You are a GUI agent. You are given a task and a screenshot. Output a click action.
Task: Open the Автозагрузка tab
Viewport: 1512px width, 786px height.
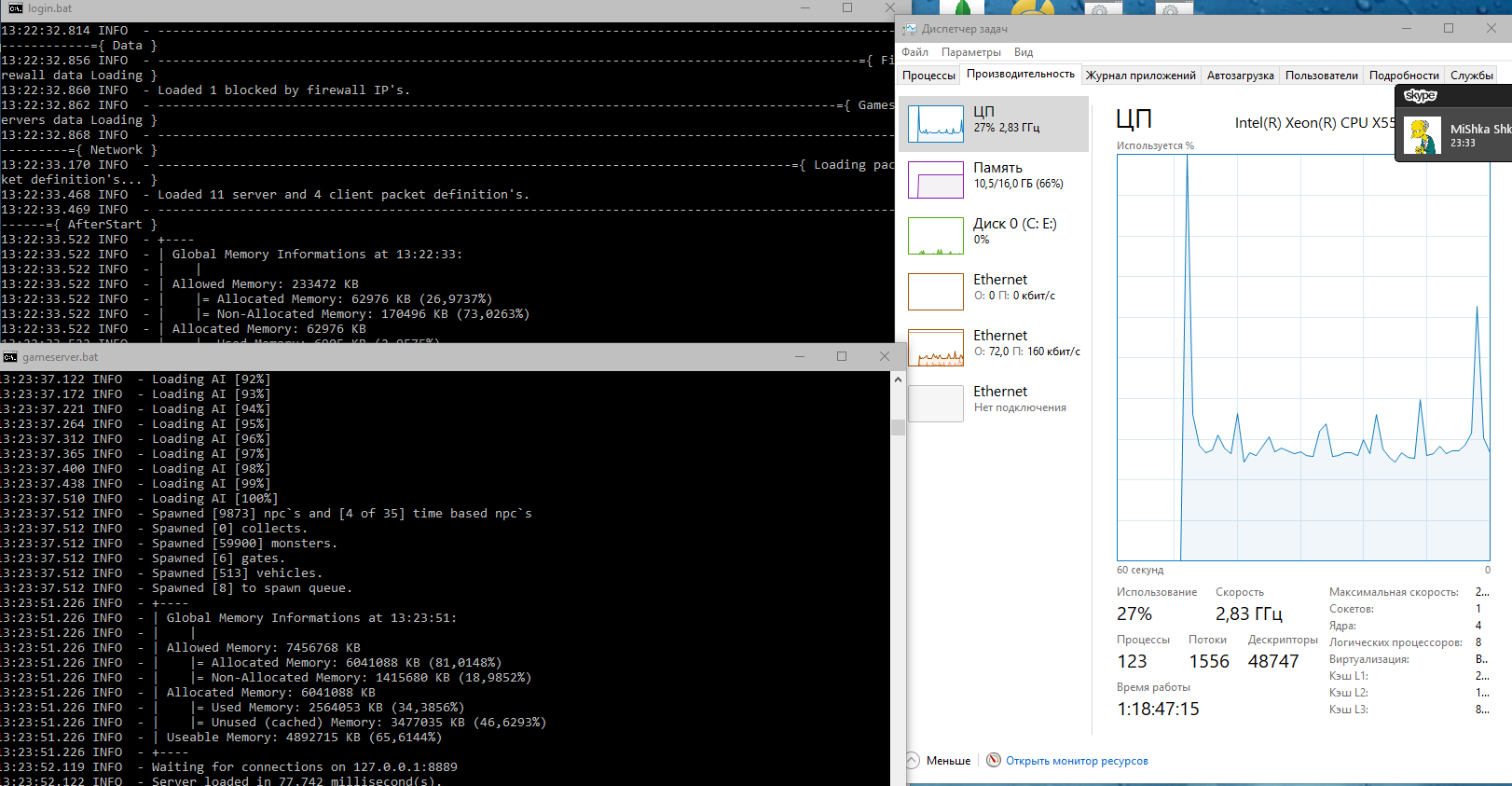tap(1241, 76)
